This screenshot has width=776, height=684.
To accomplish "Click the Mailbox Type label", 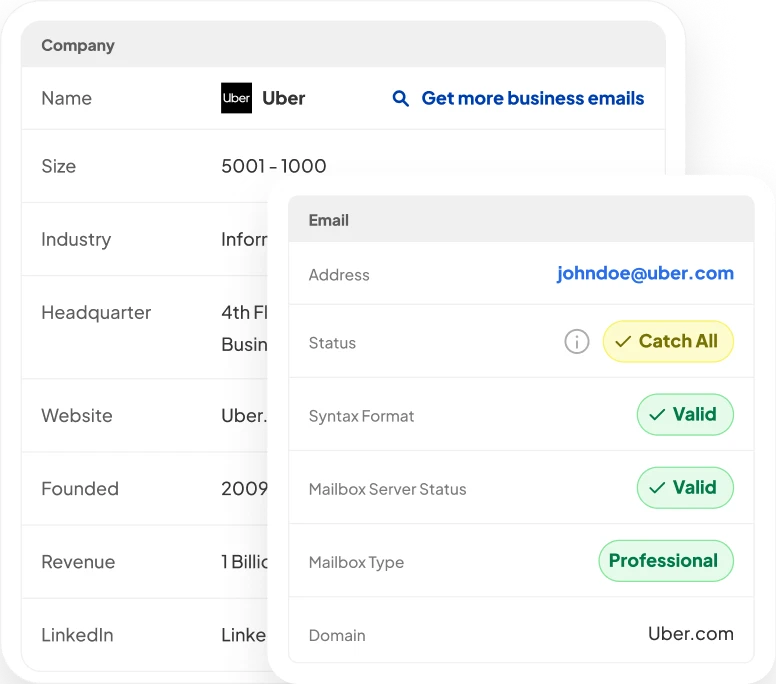I will [356, 563].
